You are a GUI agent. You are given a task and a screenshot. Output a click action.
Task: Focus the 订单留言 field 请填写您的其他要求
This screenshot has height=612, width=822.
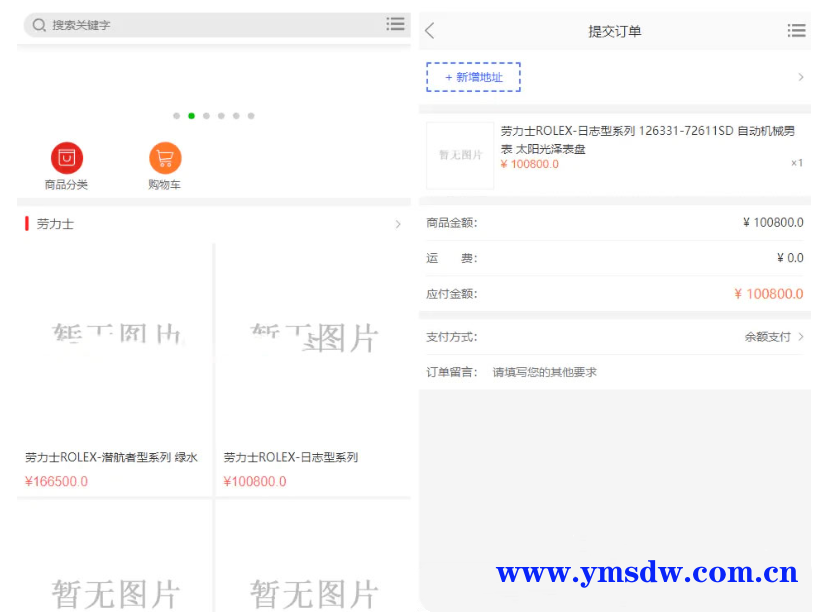[x=544, y=372]
